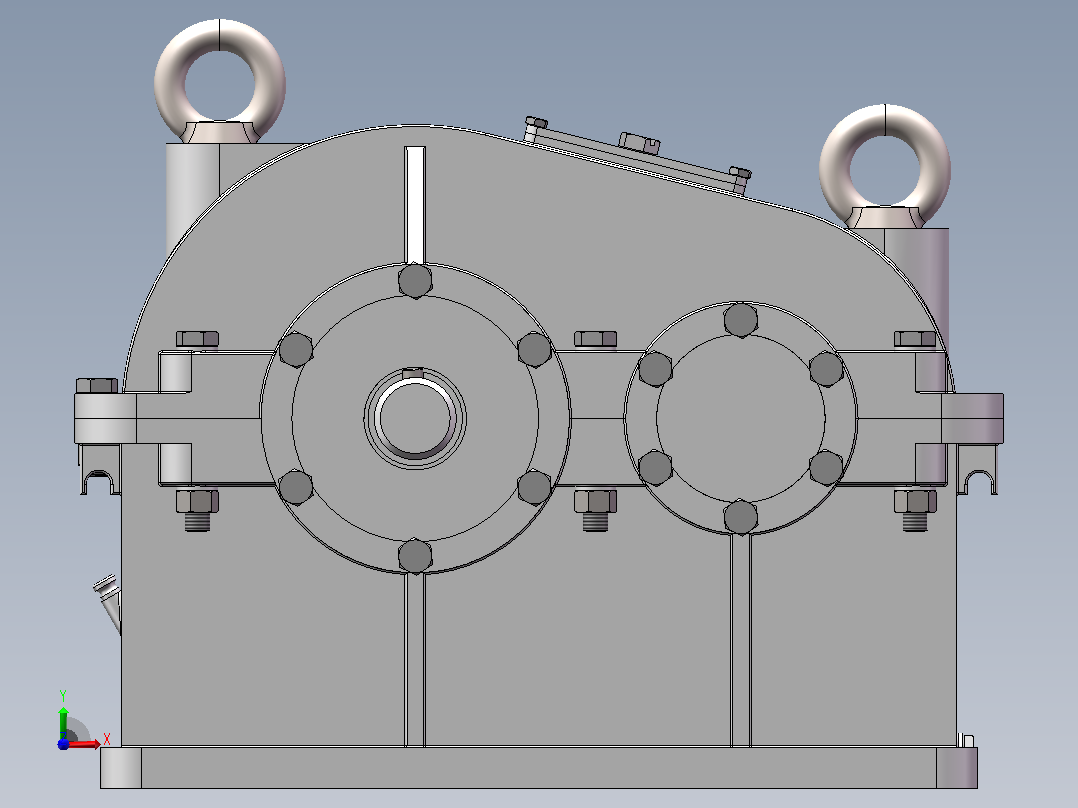Select the hollow shaft bore in the large bearing cap

(x=415, y=417)
